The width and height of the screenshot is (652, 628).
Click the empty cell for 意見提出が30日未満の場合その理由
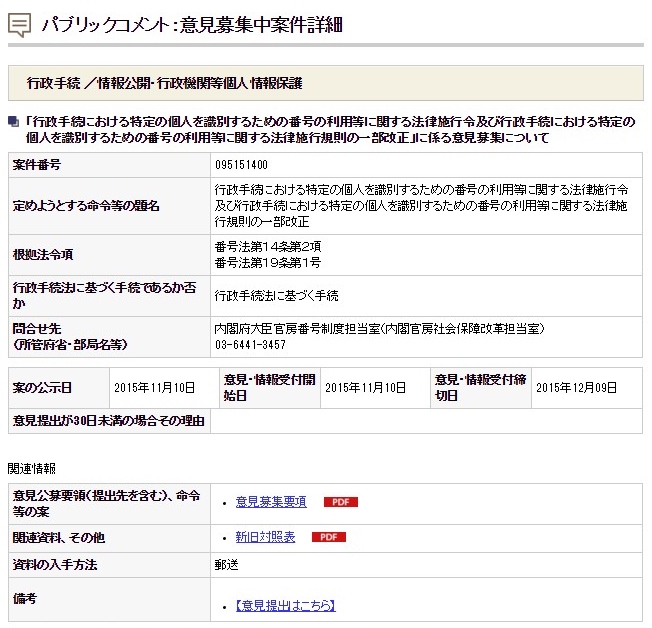[x=425, y=421]
